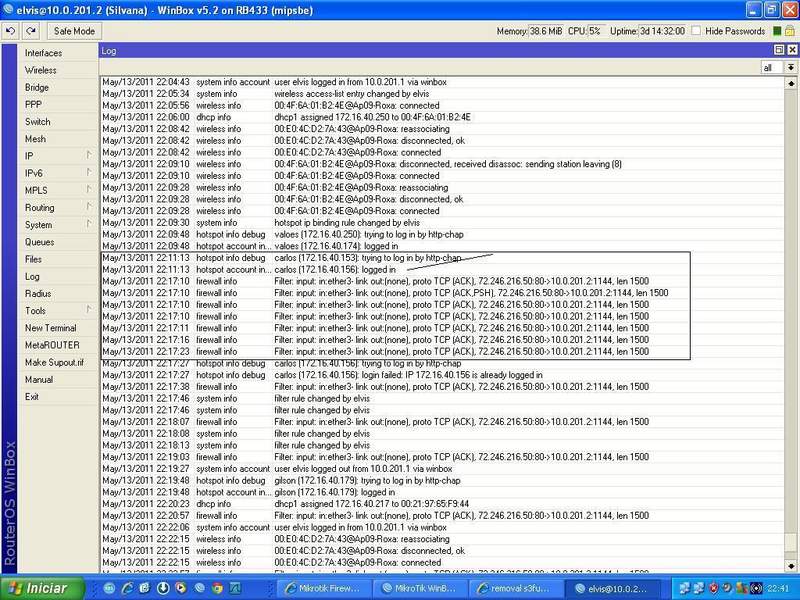
Task: Select 'login failed: IP 172.16.40.156 is already logged in' row
Action: click(442, 375)
